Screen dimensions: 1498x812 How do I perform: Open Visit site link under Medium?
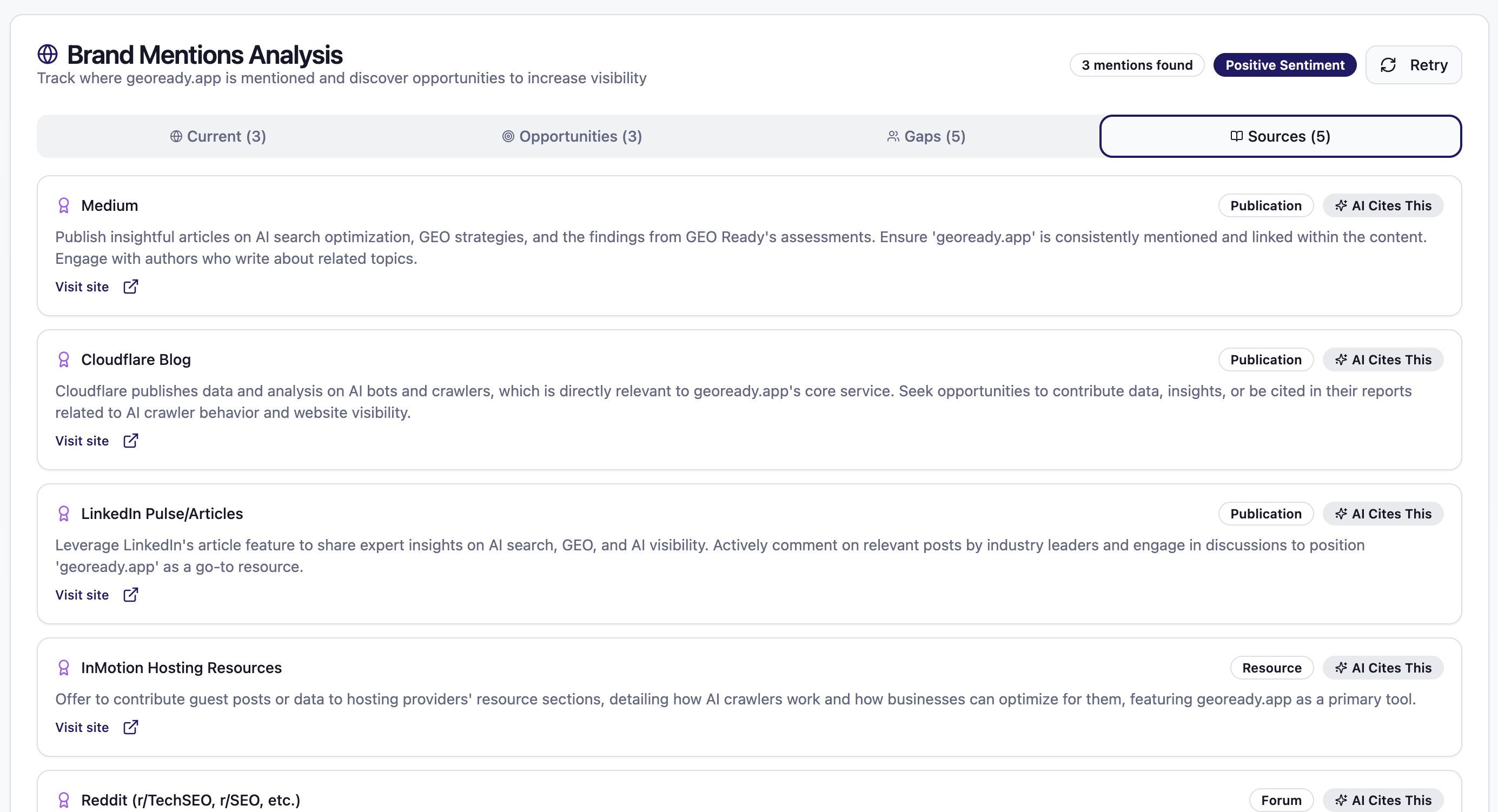tap(82, 287)
